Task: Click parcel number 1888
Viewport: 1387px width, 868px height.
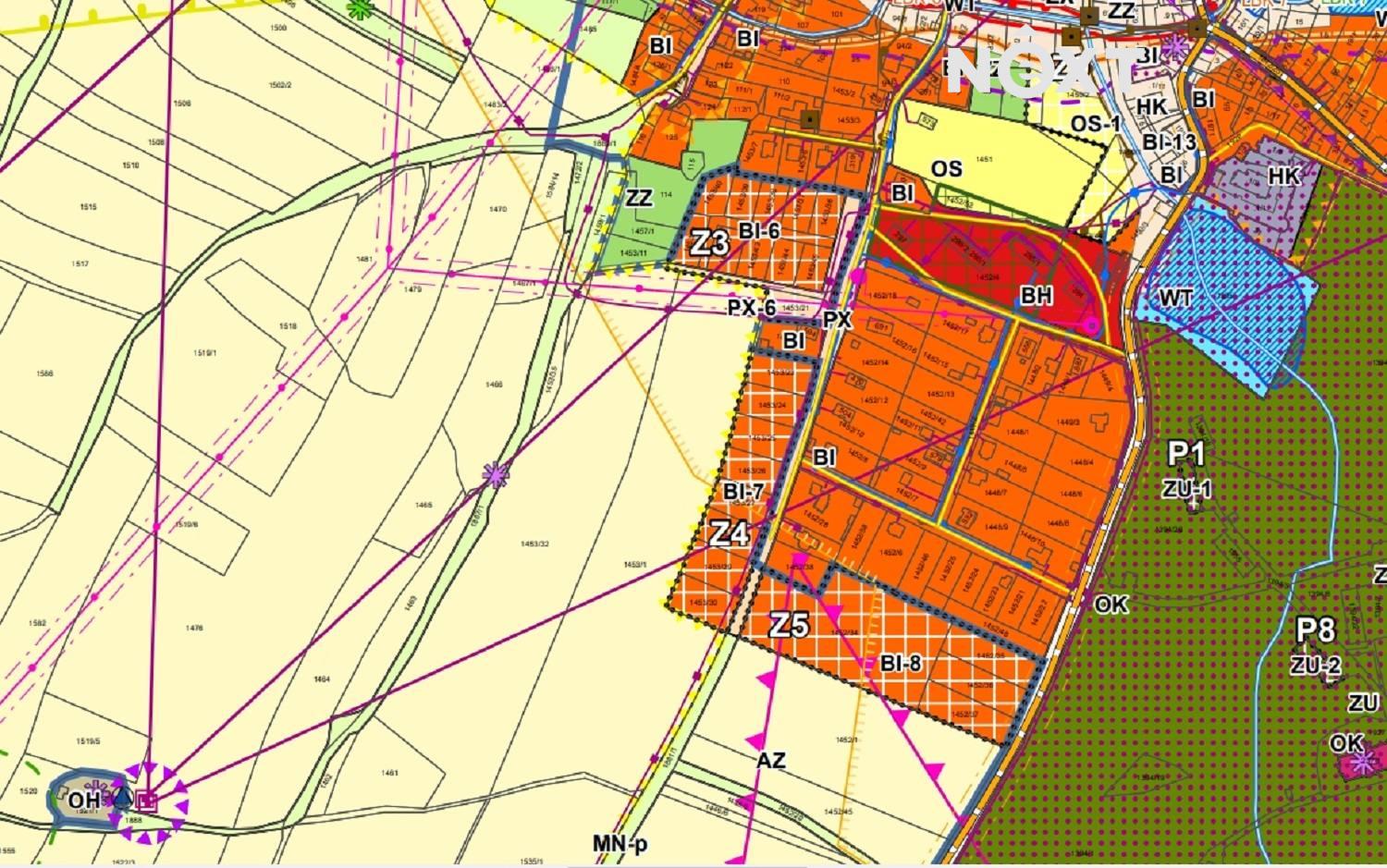Action: click(134, 820)
